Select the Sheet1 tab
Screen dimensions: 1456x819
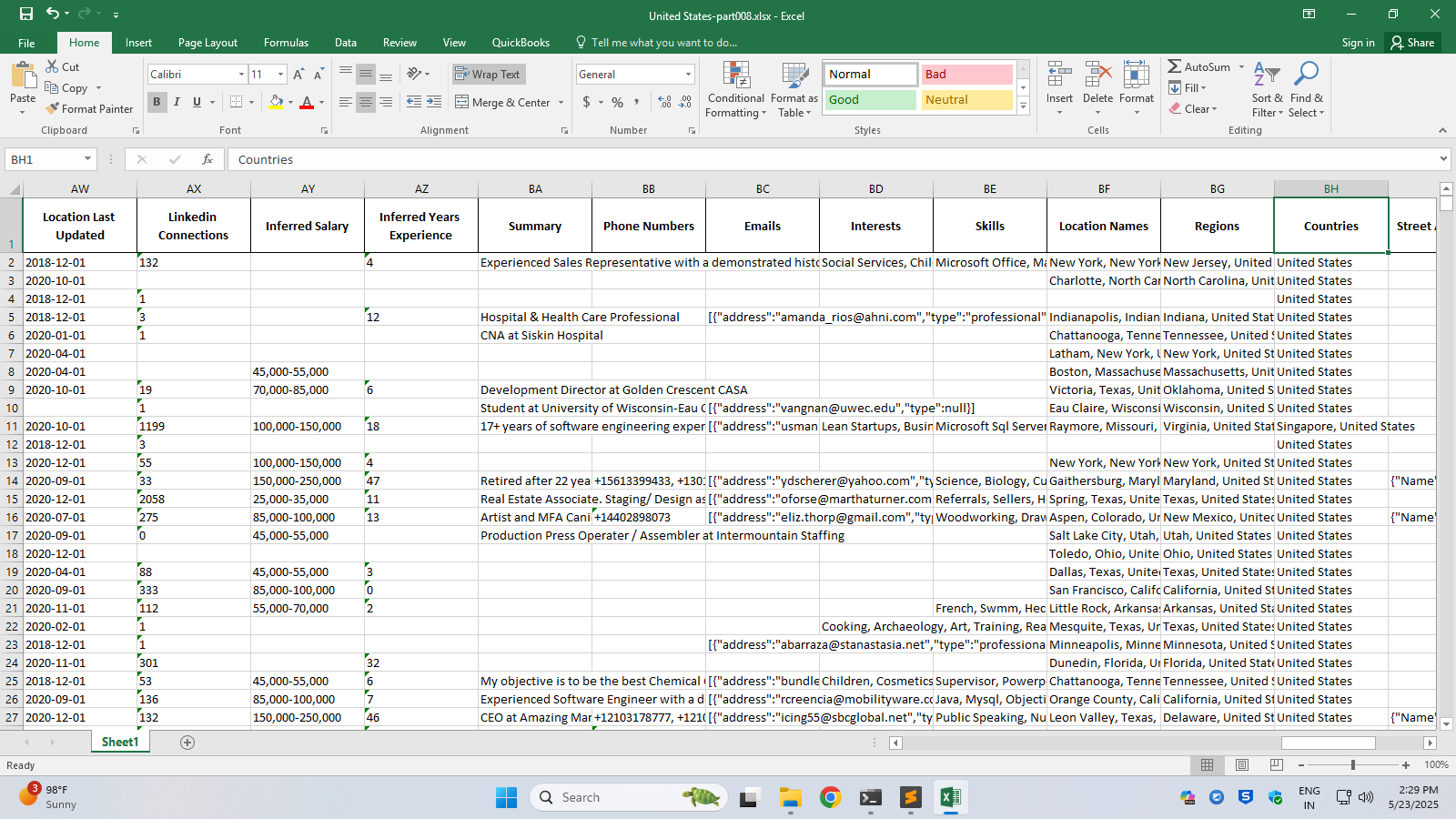click(120, 743)
